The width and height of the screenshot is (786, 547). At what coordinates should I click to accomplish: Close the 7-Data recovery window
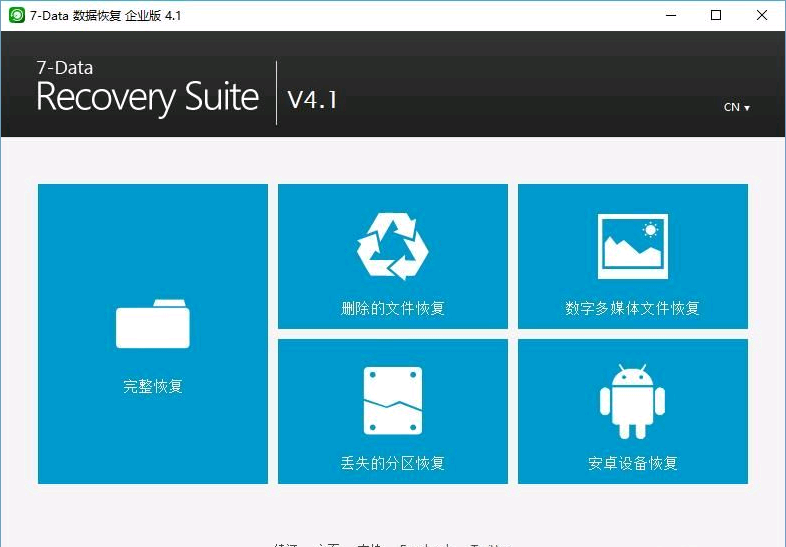(x=761, y=16)
